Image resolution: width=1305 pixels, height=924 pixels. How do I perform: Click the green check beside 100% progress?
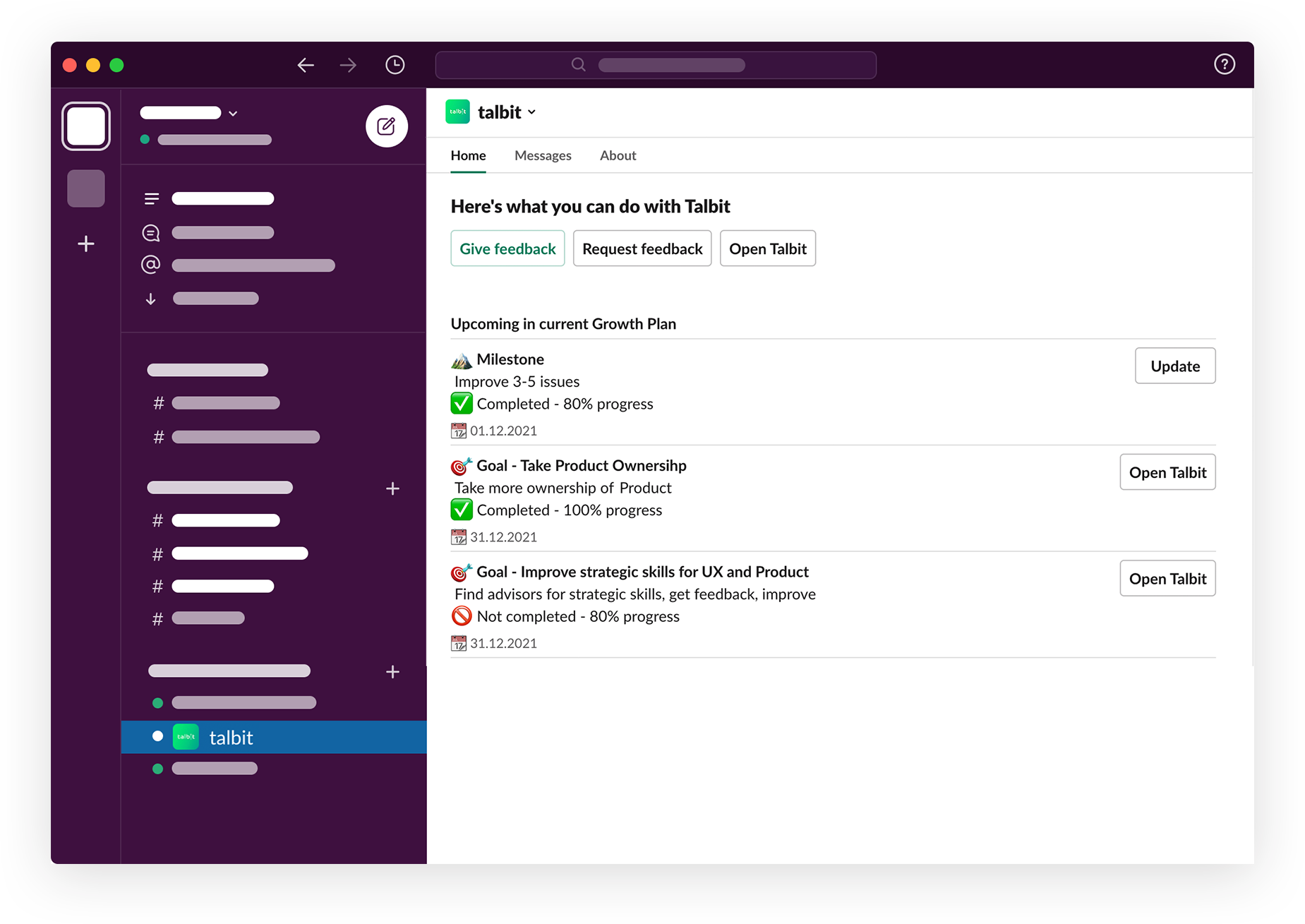pyautogui.click(x=462, y=510)
